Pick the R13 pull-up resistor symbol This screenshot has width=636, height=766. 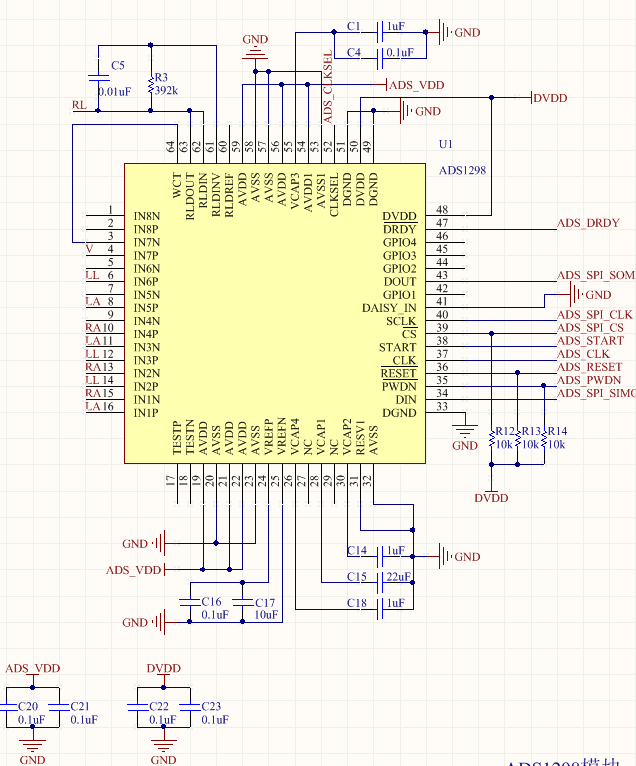(x=517, y=438)
